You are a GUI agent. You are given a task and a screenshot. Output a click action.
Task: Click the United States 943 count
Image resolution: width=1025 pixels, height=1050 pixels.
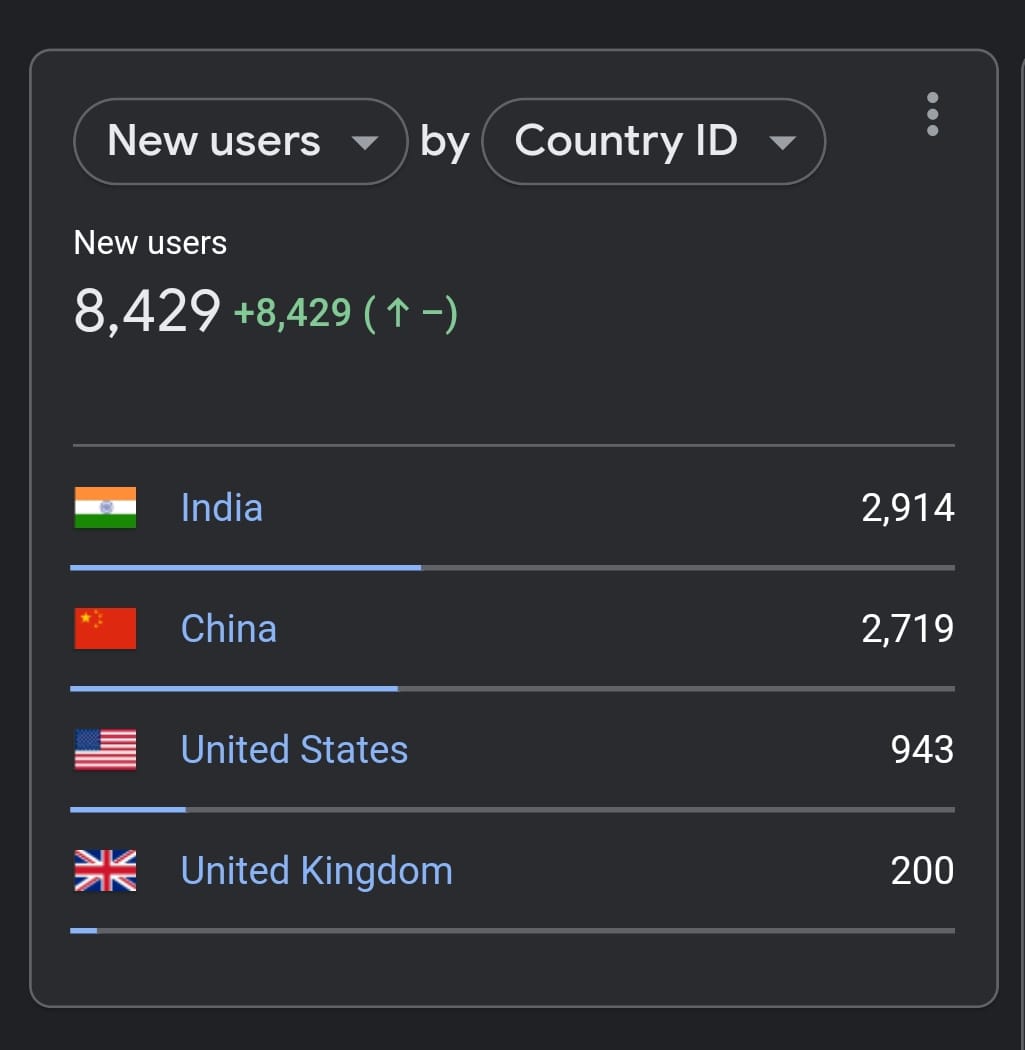pos(922,750)
